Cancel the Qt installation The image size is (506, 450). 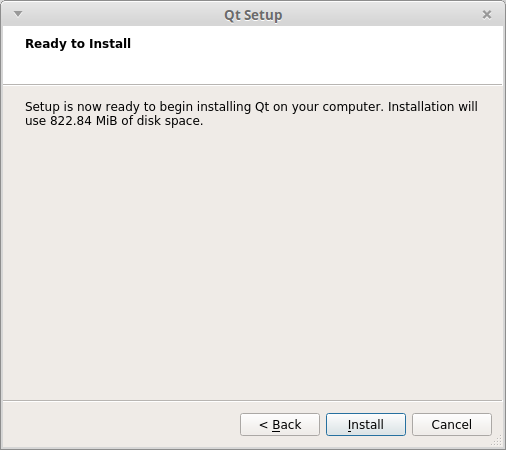452,424
